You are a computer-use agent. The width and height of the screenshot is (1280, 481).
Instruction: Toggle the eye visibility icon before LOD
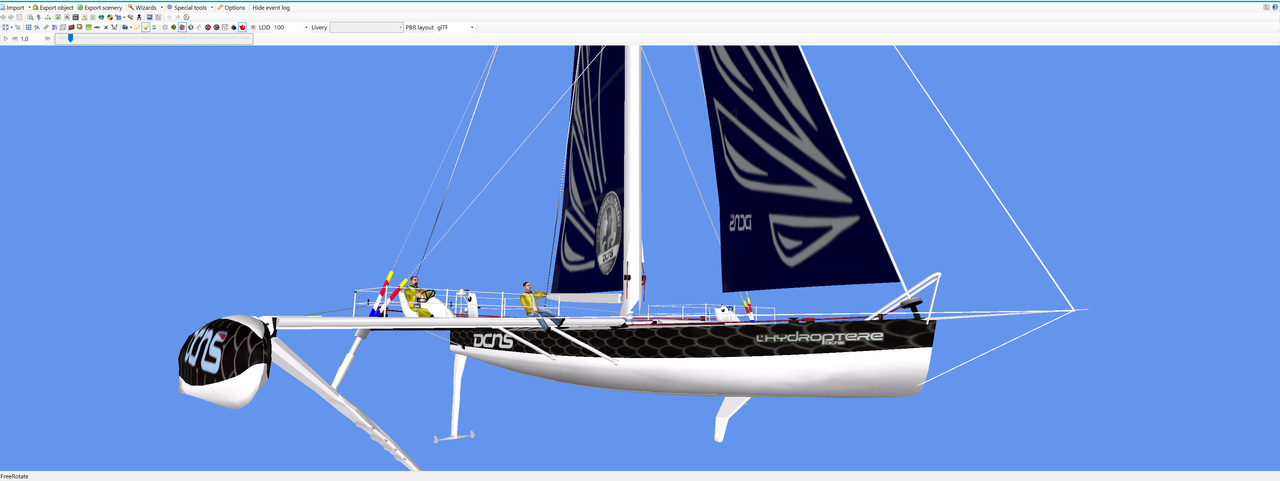coord(253,27)
